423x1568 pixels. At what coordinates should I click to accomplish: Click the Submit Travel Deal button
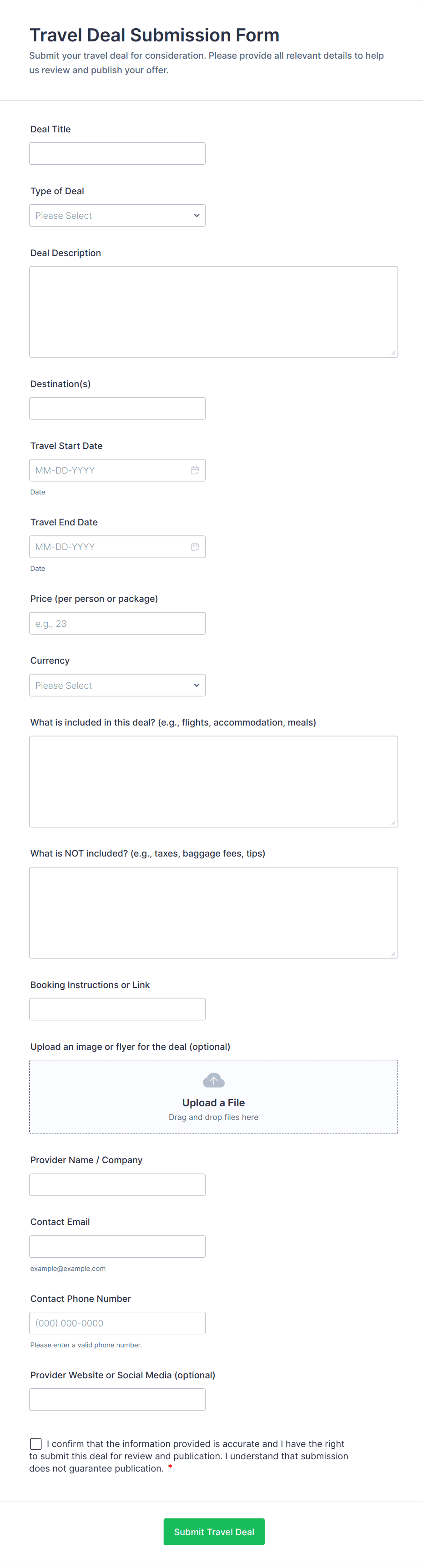pyautogui.click(x=214, y=1532)
